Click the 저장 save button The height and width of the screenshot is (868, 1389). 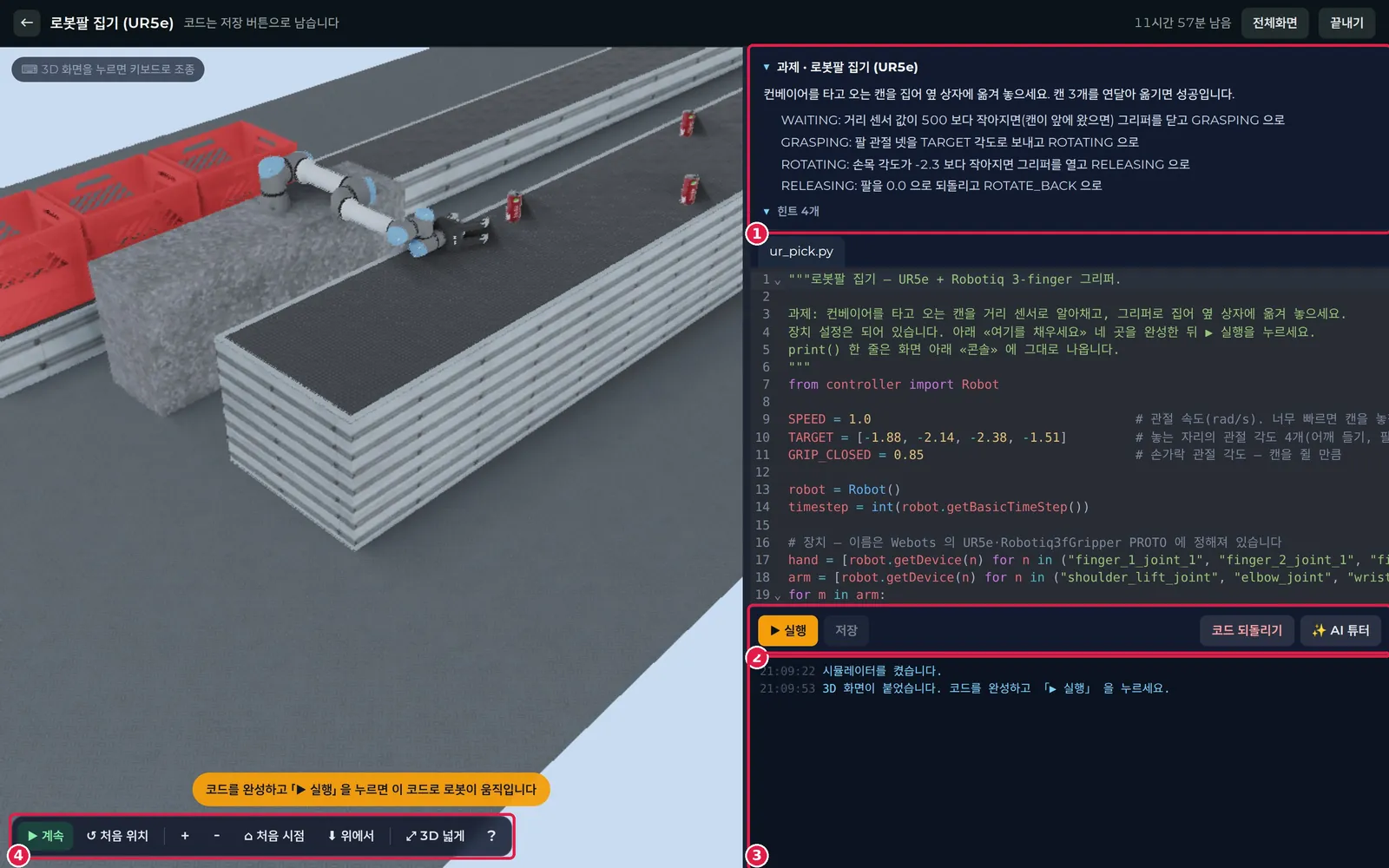click(846, 630)
